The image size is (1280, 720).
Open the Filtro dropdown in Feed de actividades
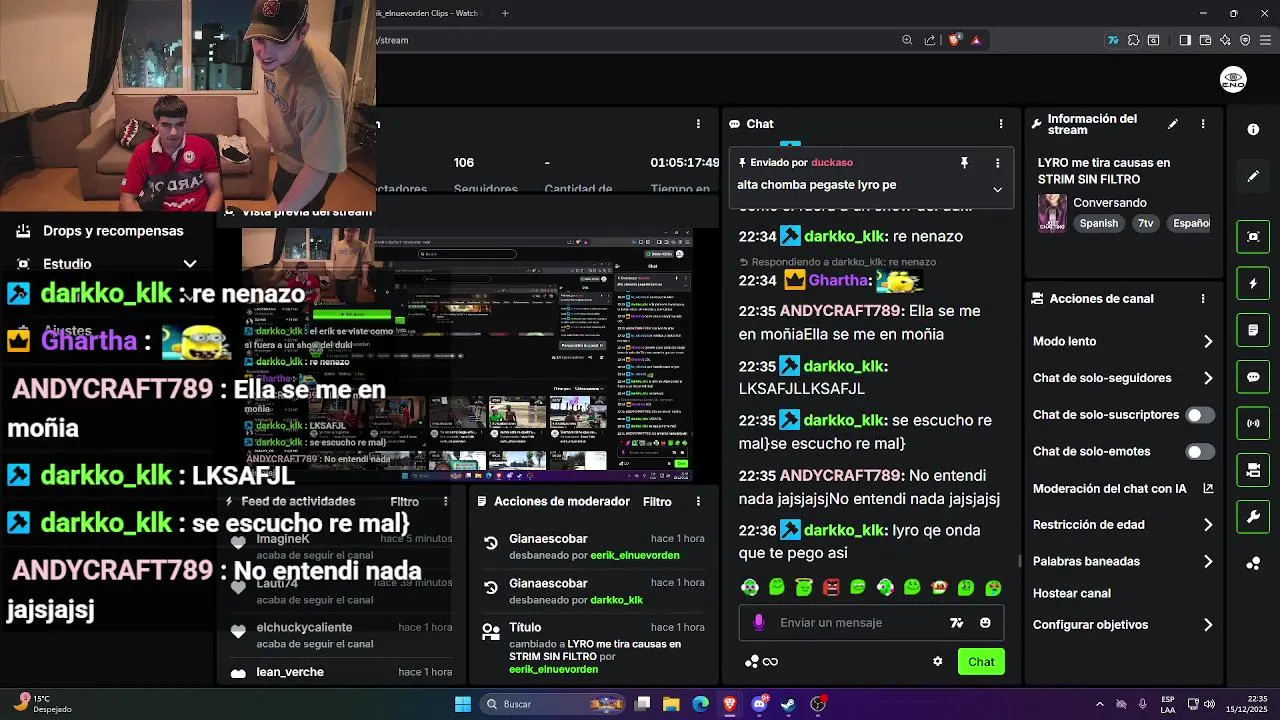tap(404, 501)
